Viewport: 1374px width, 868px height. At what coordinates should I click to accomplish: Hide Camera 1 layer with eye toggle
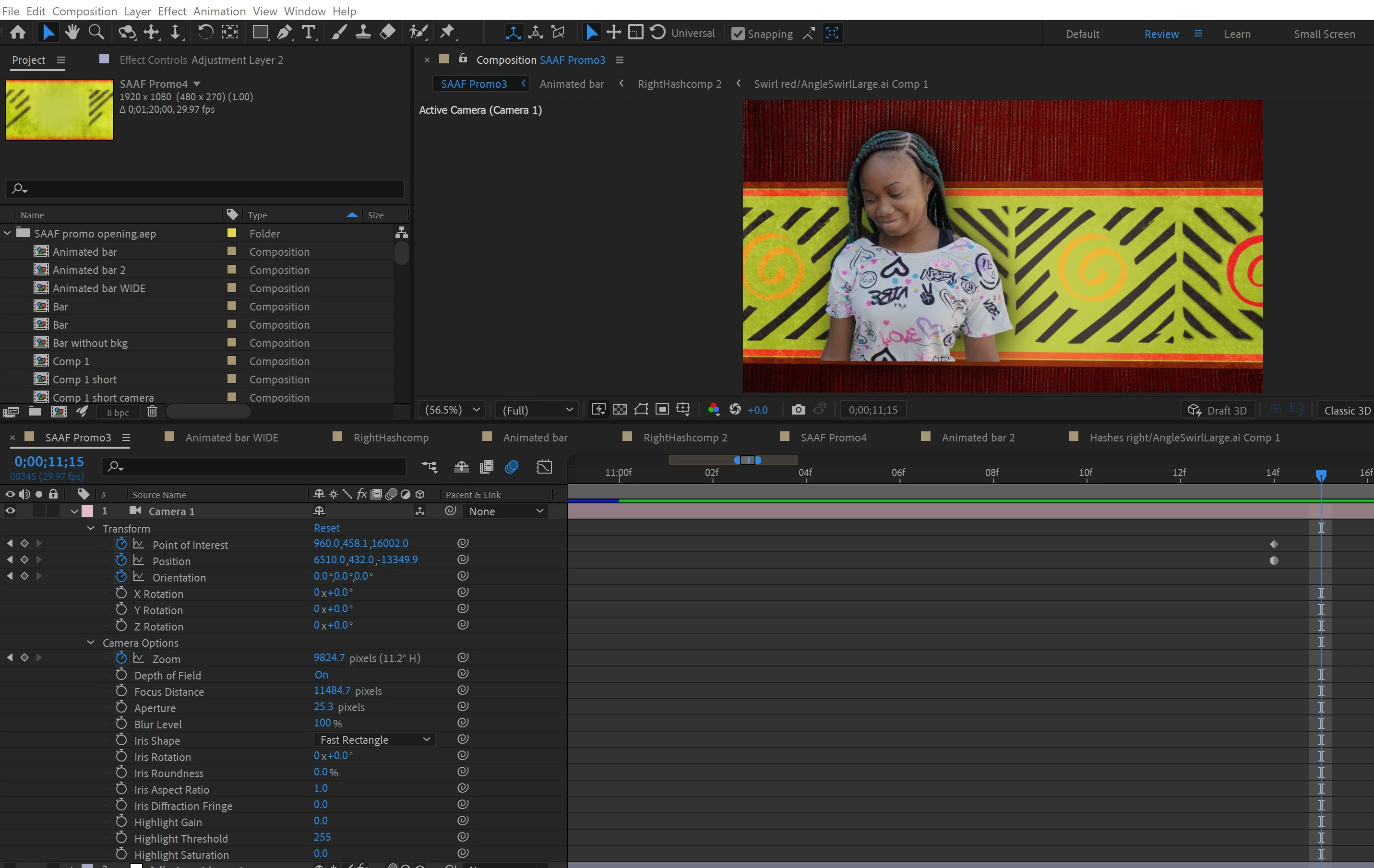pos(10,511)
